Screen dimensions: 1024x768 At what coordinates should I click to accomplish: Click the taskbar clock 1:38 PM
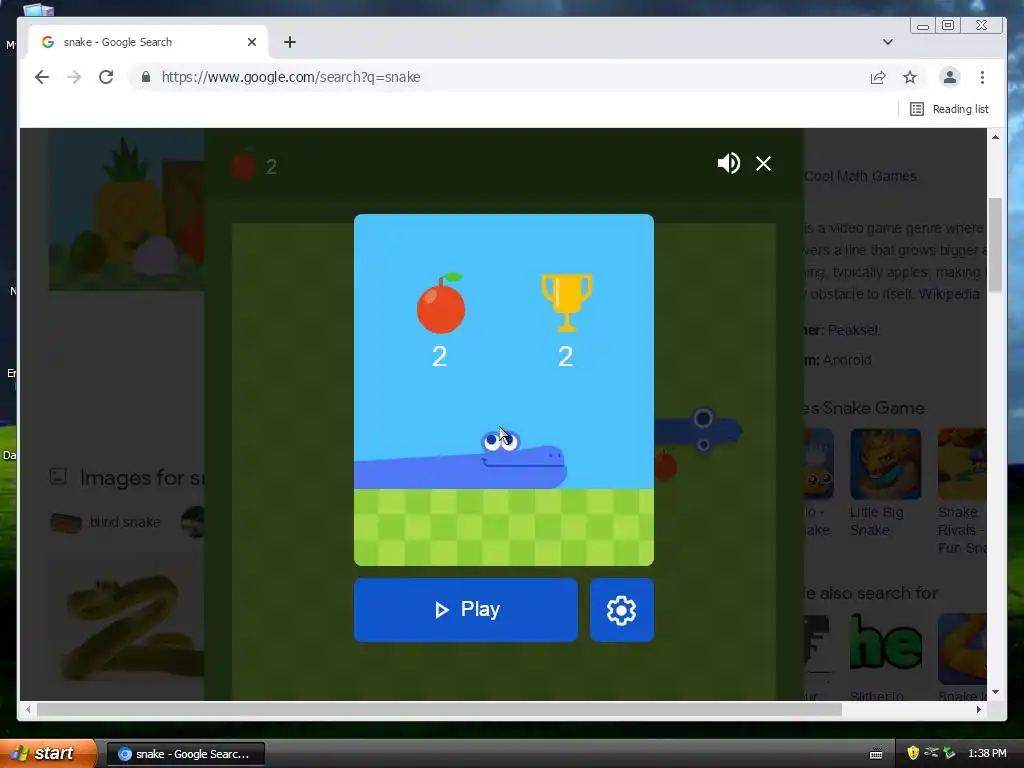[x=987, y=753]
